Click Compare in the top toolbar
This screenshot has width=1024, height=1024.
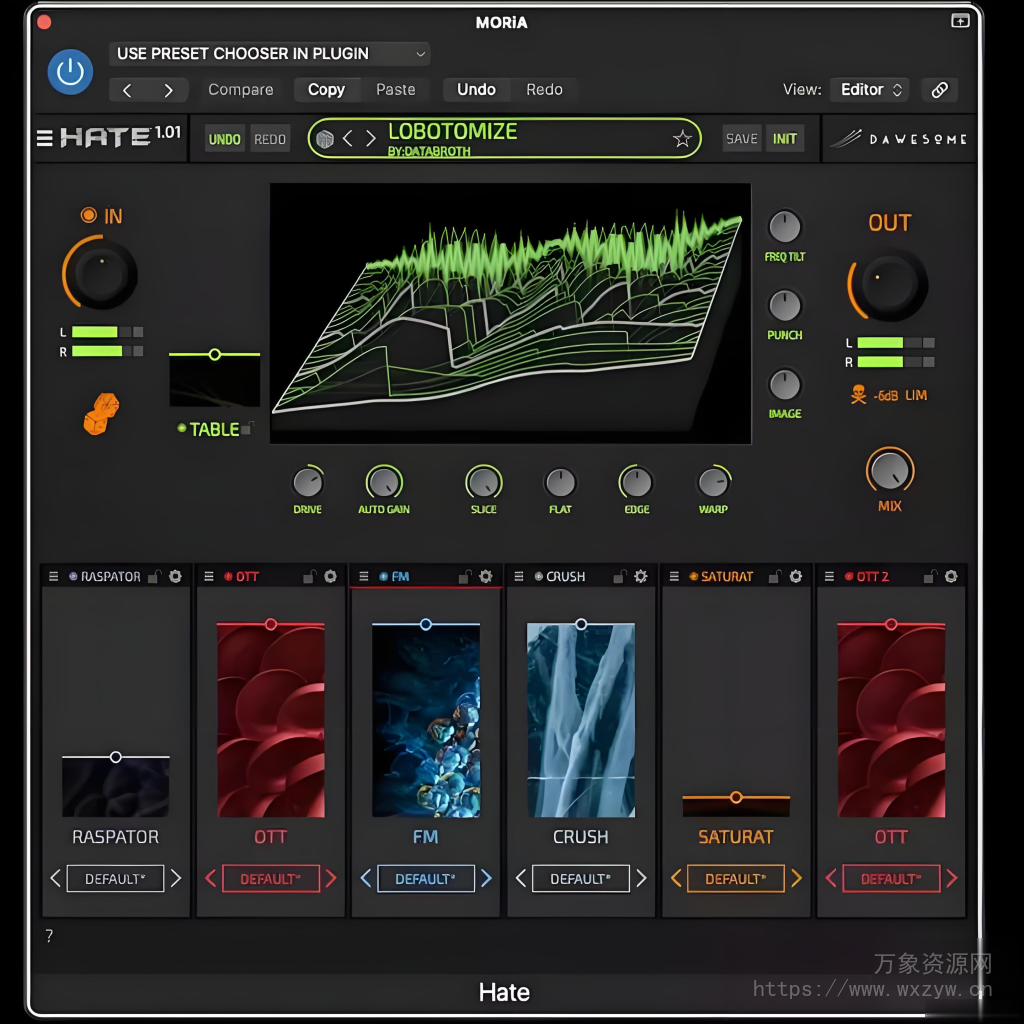click(x=240, y=89)
